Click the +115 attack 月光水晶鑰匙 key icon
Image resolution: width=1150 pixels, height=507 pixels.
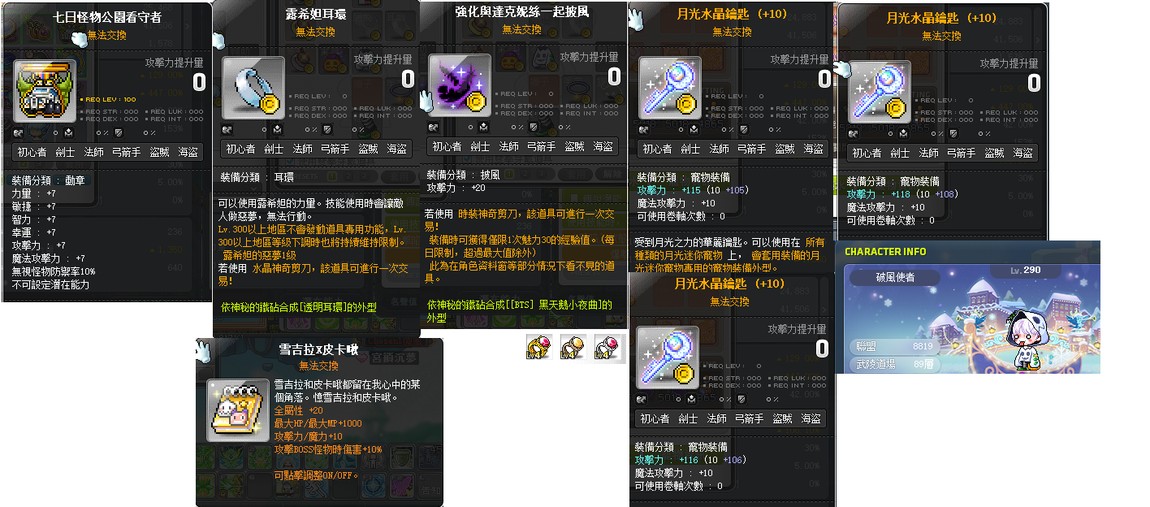pos(670,88)
